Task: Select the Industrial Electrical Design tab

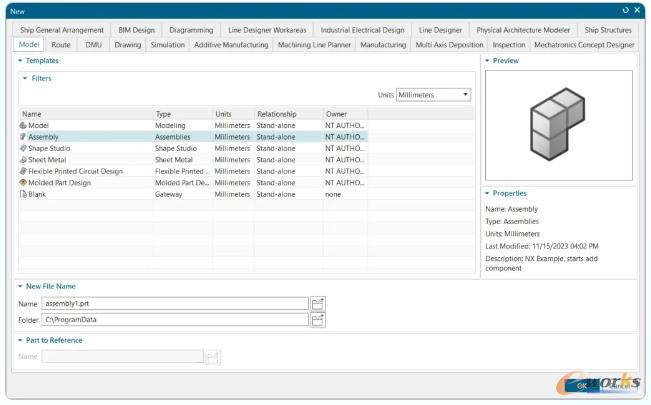Action: click(362, 30)
